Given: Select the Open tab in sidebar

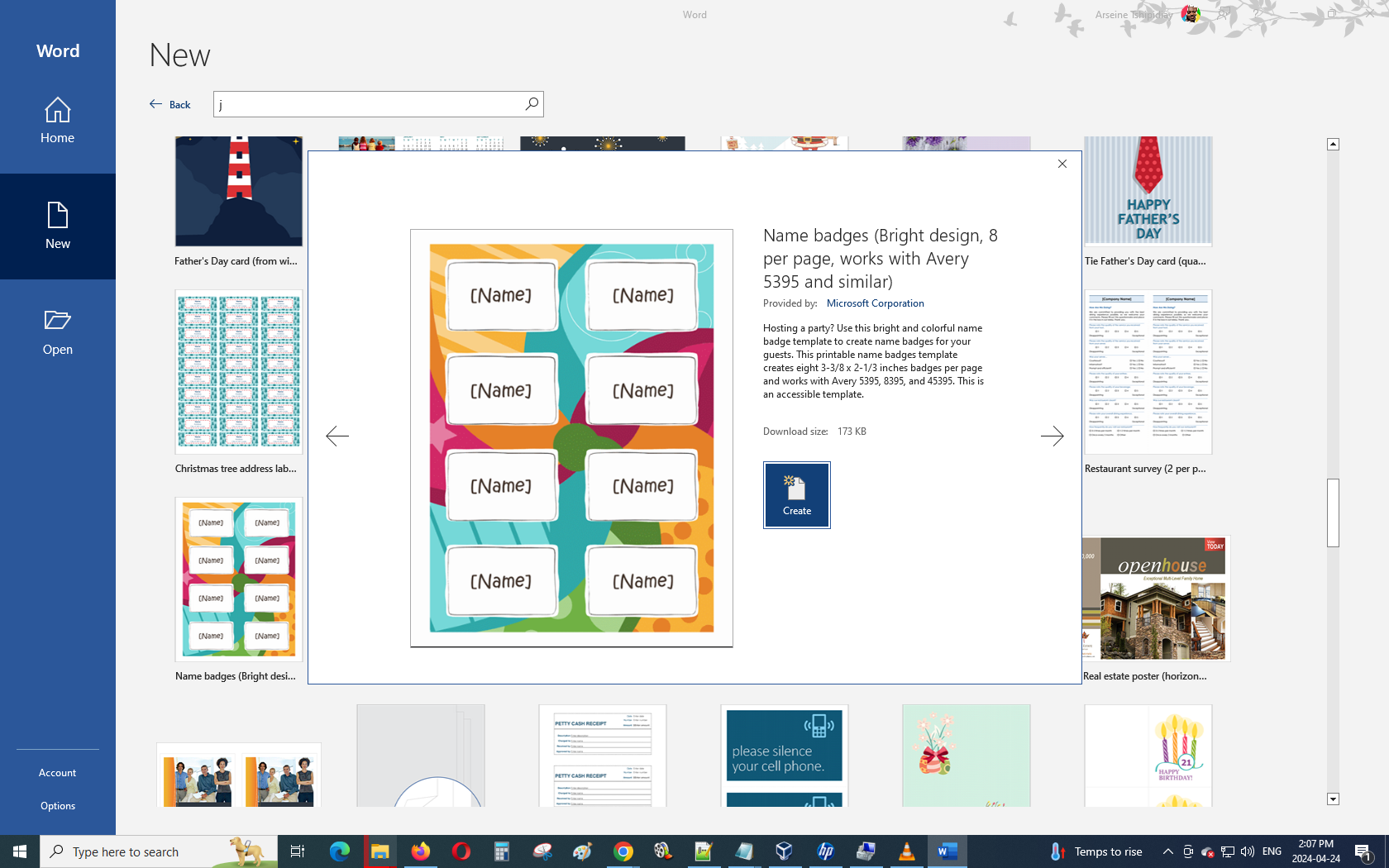Looking at the screenshot, I should [58, 332].
